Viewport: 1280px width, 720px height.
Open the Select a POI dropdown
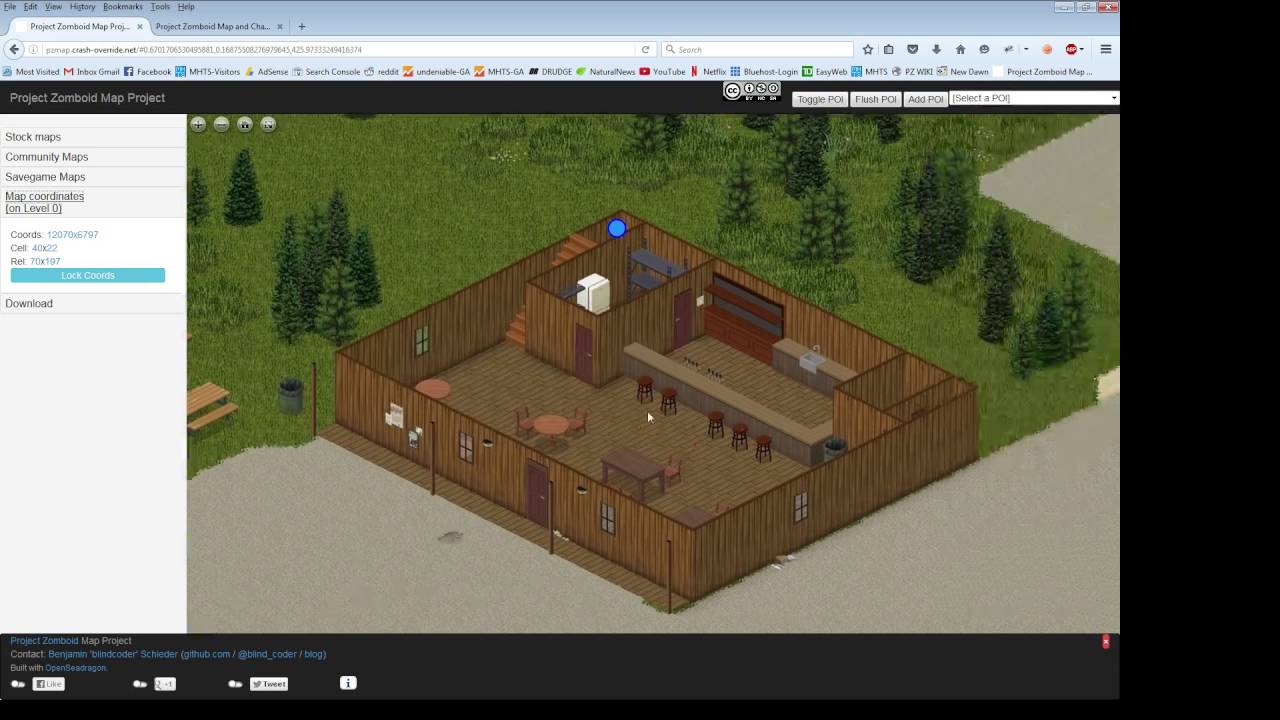click(x=1034, y=98)
